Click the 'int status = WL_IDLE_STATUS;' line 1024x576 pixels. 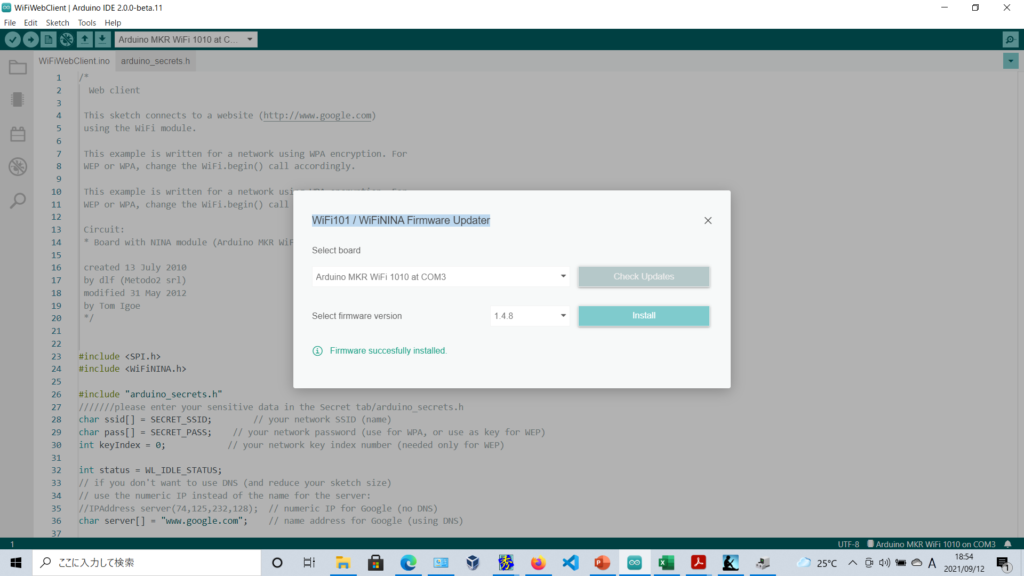tap(150, 470)
